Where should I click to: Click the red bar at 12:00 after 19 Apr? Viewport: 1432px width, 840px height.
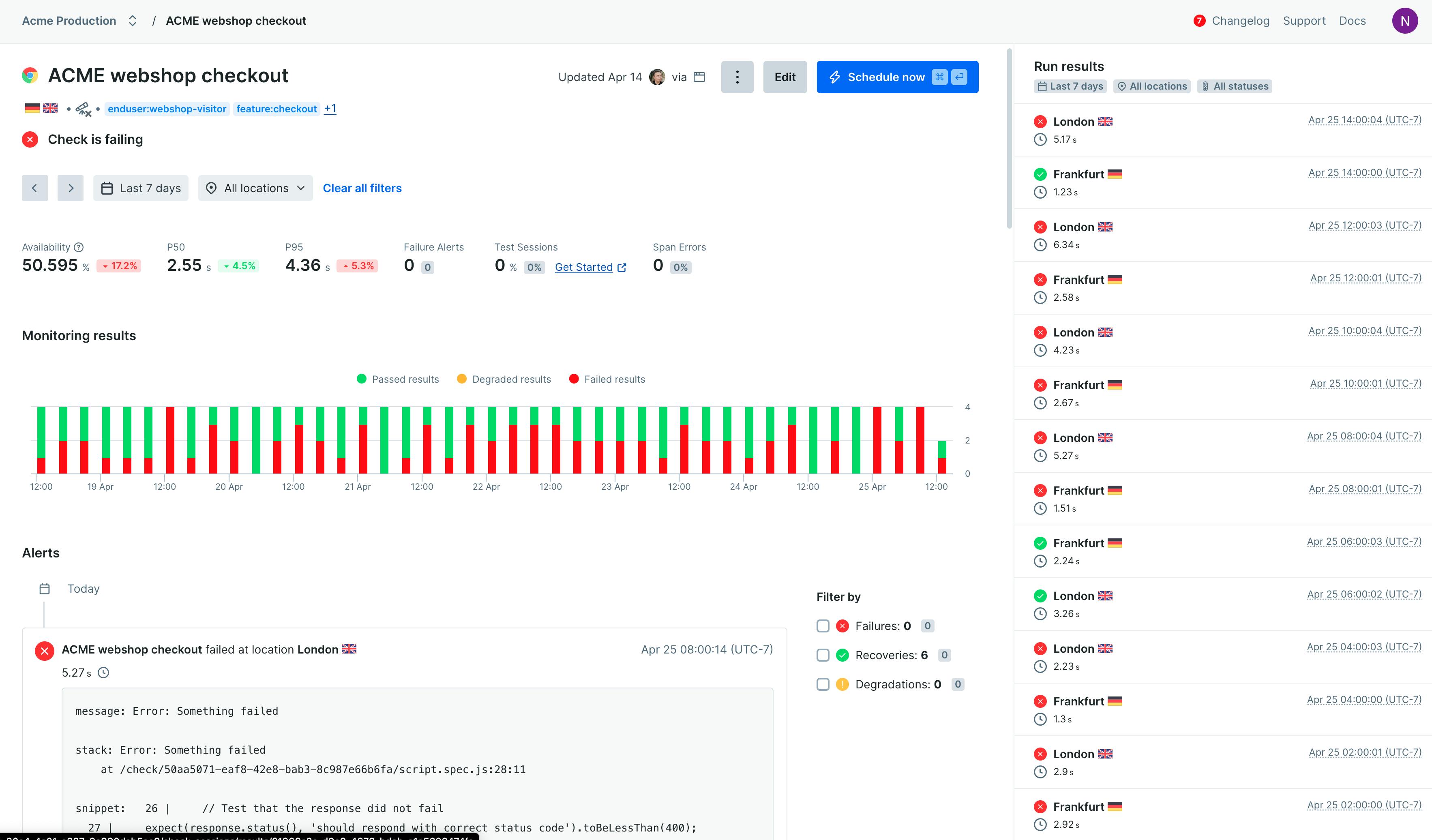tap(170, 440)
